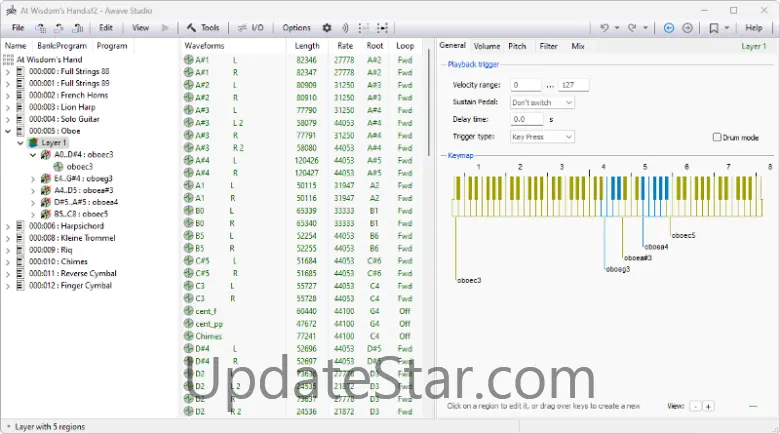780x434 pixels.
Task: Navigate forward with the grey circled arrow
Action: pos(687,28)
